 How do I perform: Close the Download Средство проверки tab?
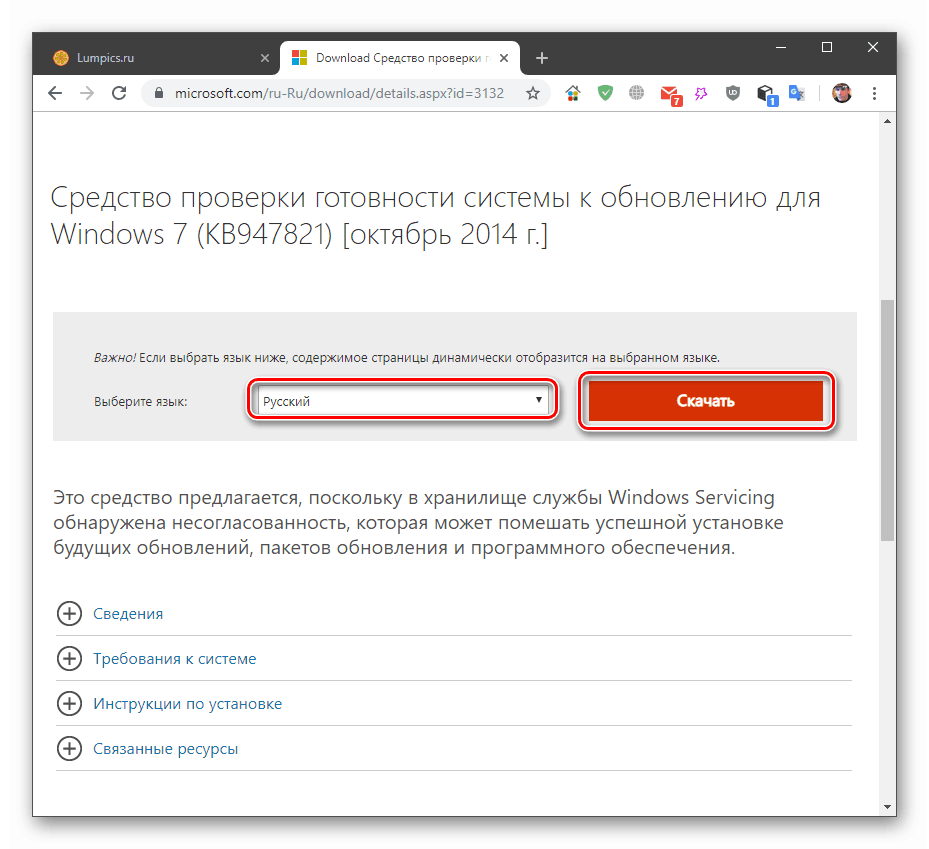coord(504,58)
